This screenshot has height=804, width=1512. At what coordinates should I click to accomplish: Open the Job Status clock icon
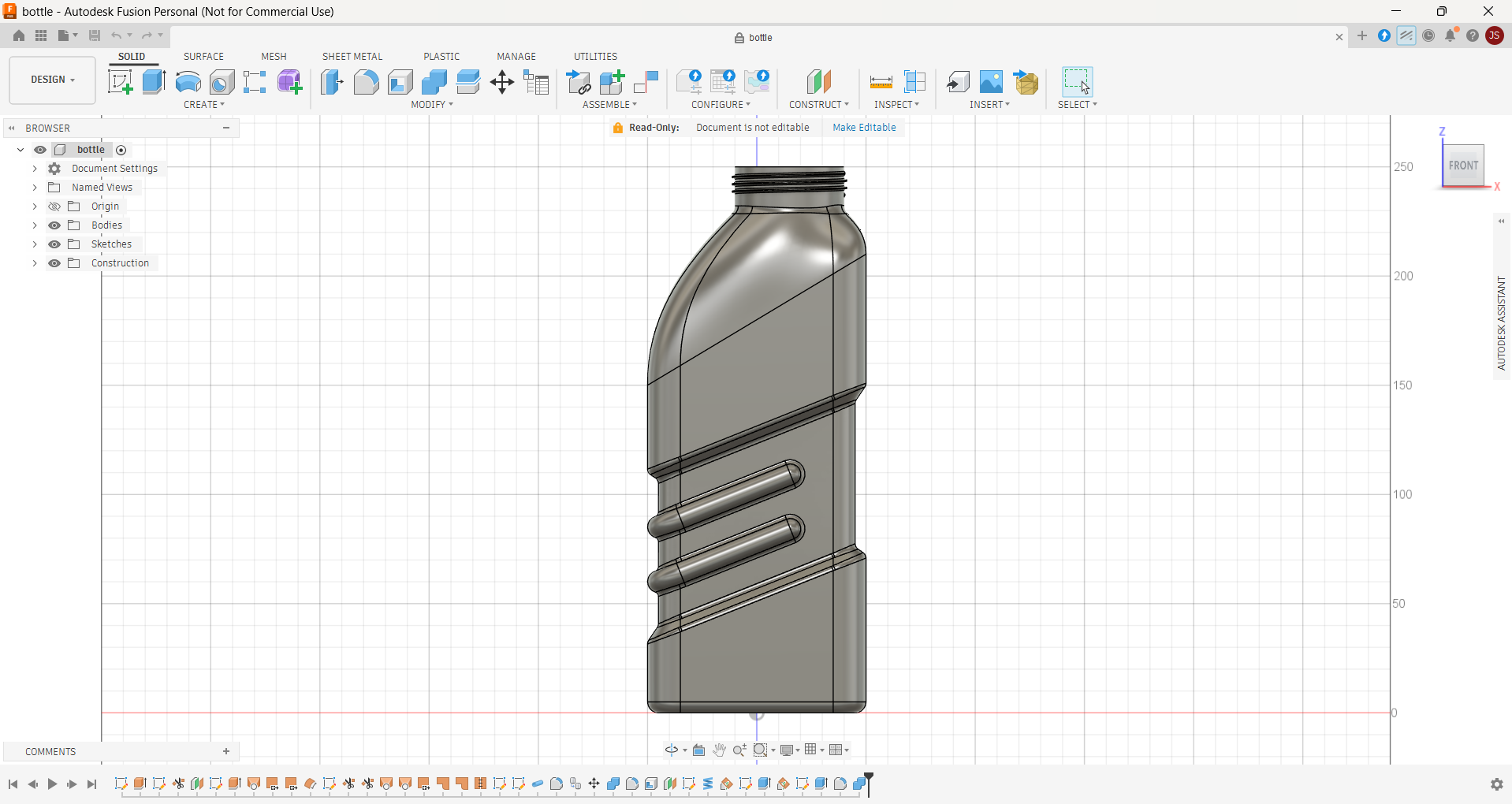(x=1428, y=35)
